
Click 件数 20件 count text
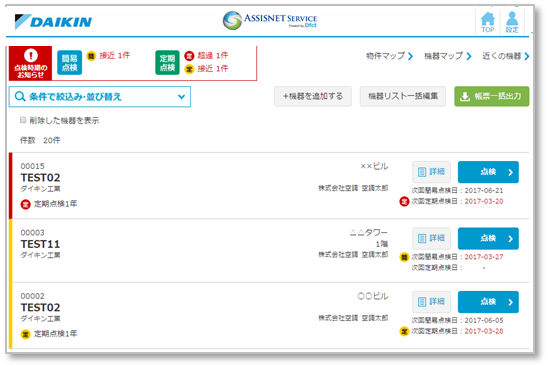pyautogui.click(x=40, y=141)
